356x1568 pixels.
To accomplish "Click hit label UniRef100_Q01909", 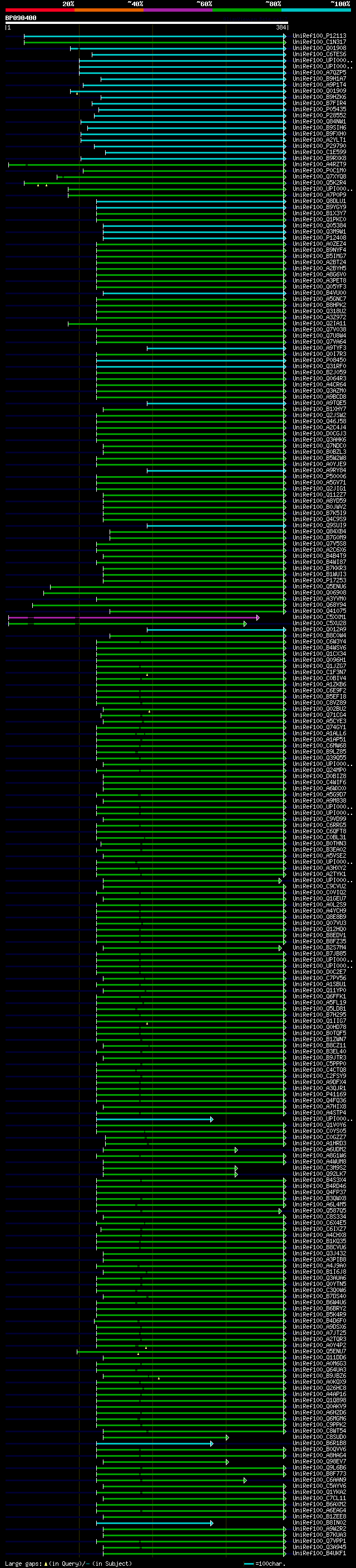I will tap(319, 91).
